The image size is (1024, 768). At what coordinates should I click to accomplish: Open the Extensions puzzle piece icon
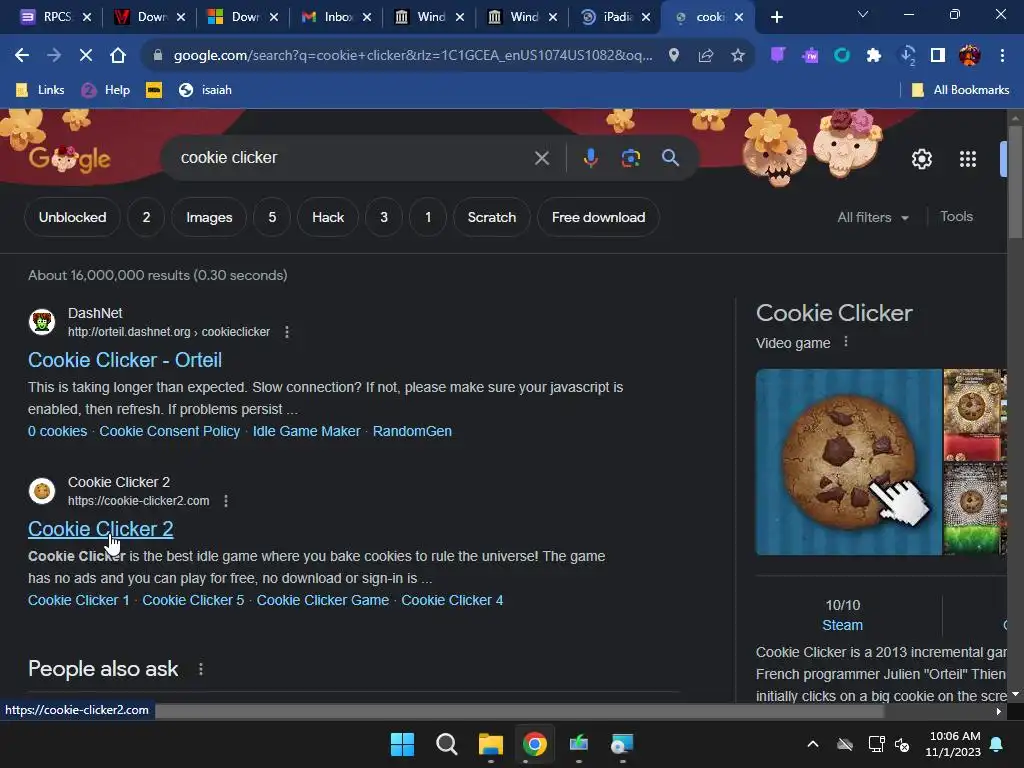874,56
